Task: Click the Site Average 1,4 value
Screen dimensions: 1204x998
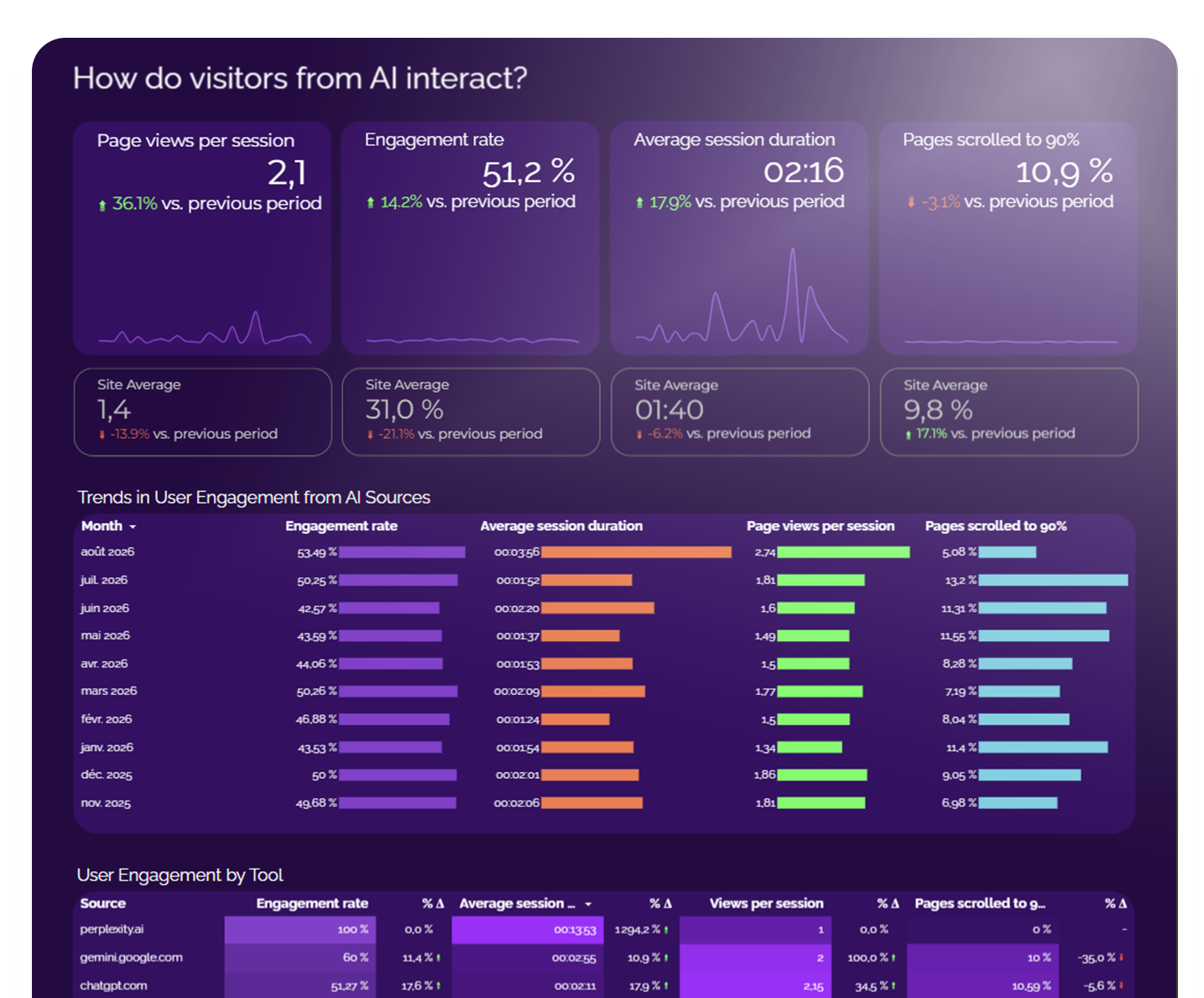Action: click(x=114, y=410)
